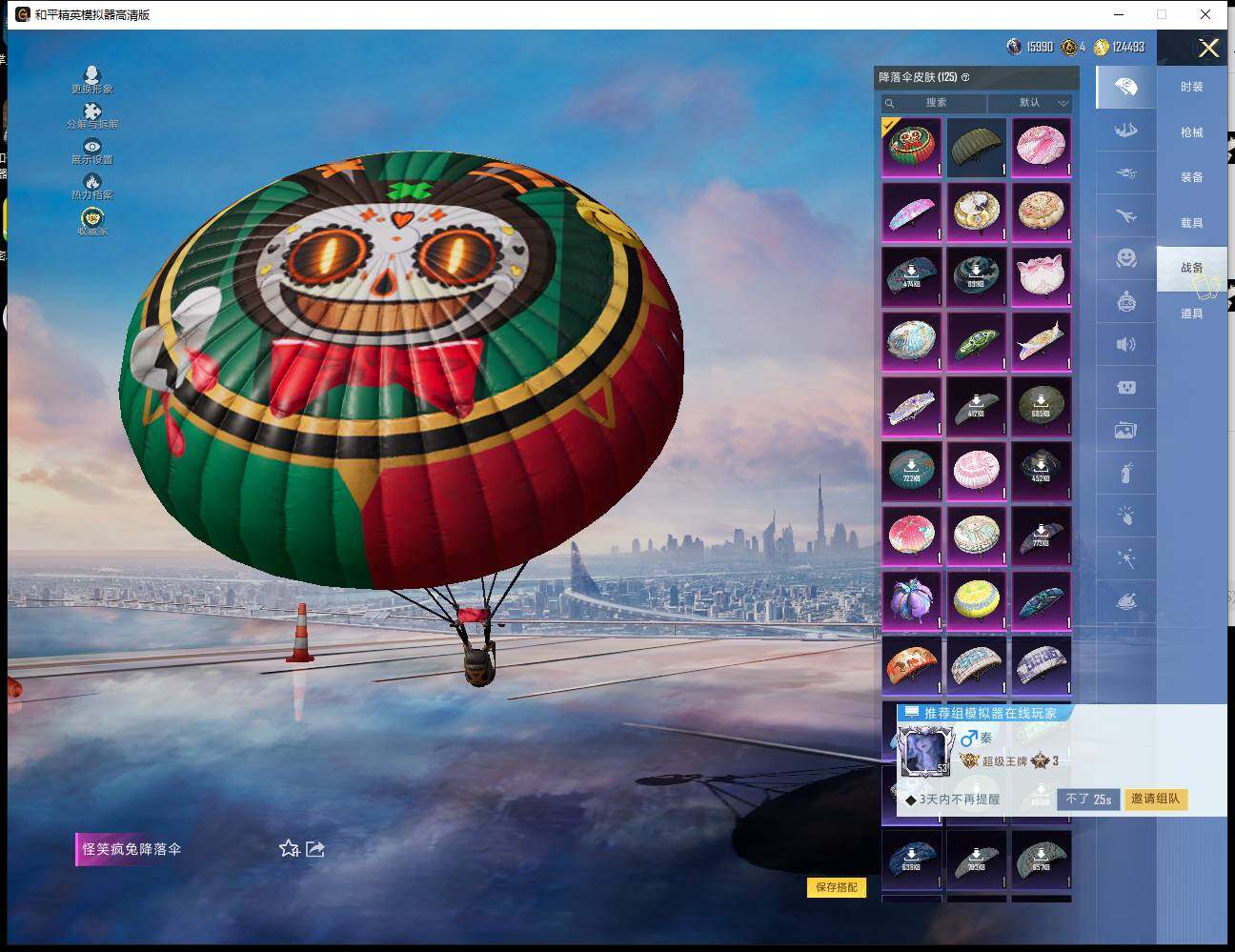Click the share icon beside parachute name
This screenshot has height=952, width=1235.
(x=315, y=848)
